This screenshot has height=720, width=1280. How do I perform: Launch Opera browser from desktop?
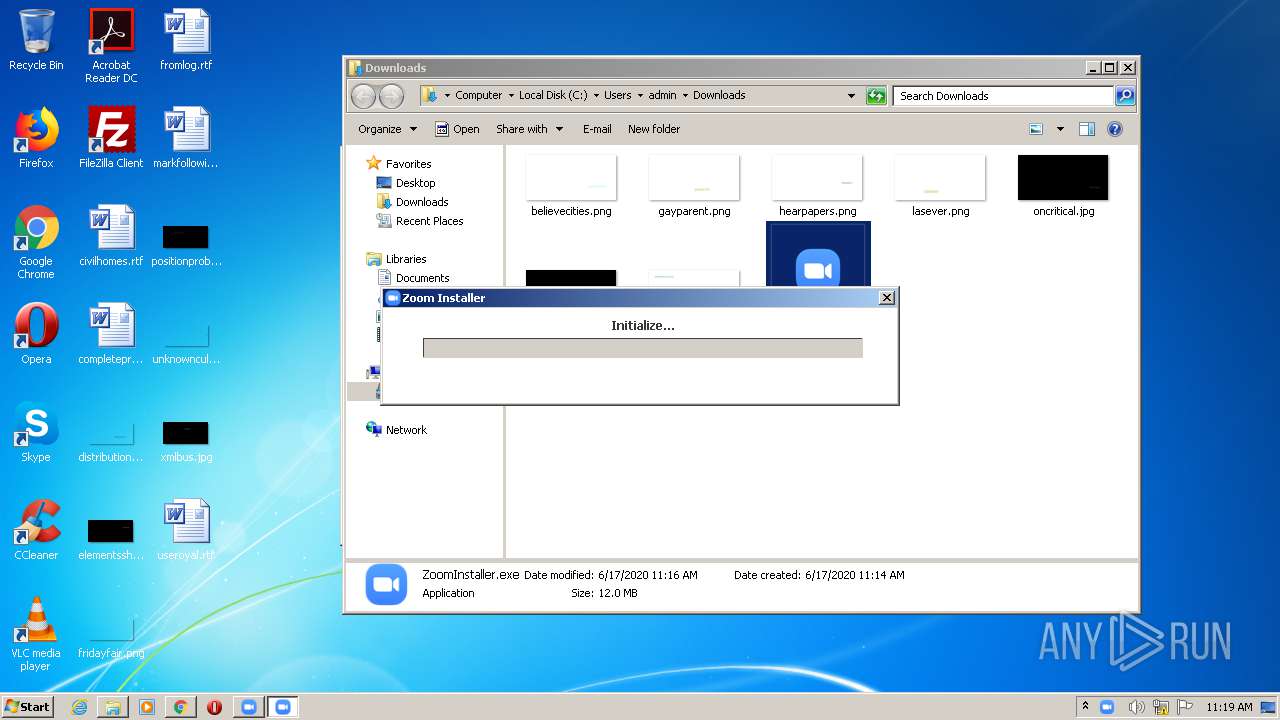(36, 334)
